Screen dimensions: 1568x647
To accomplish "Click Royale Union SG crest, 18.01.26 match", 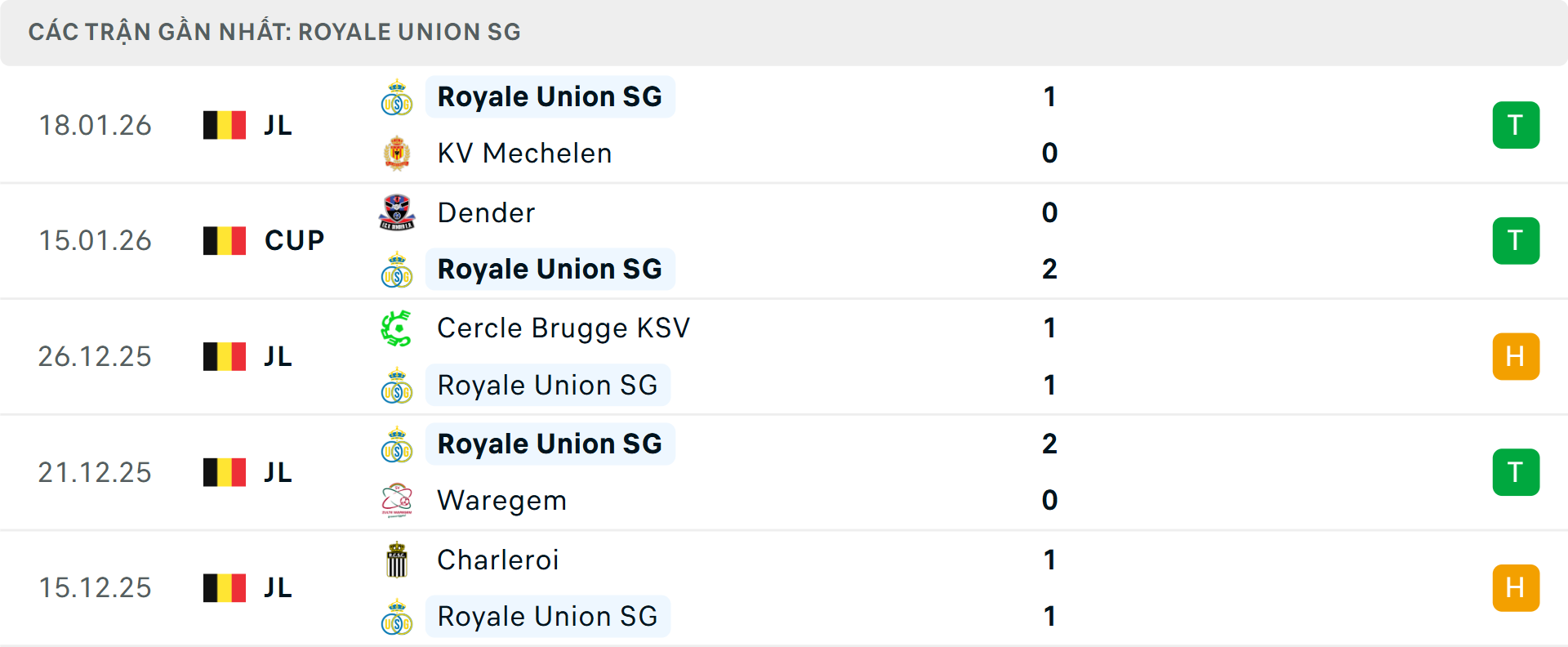I will (397, 98).
